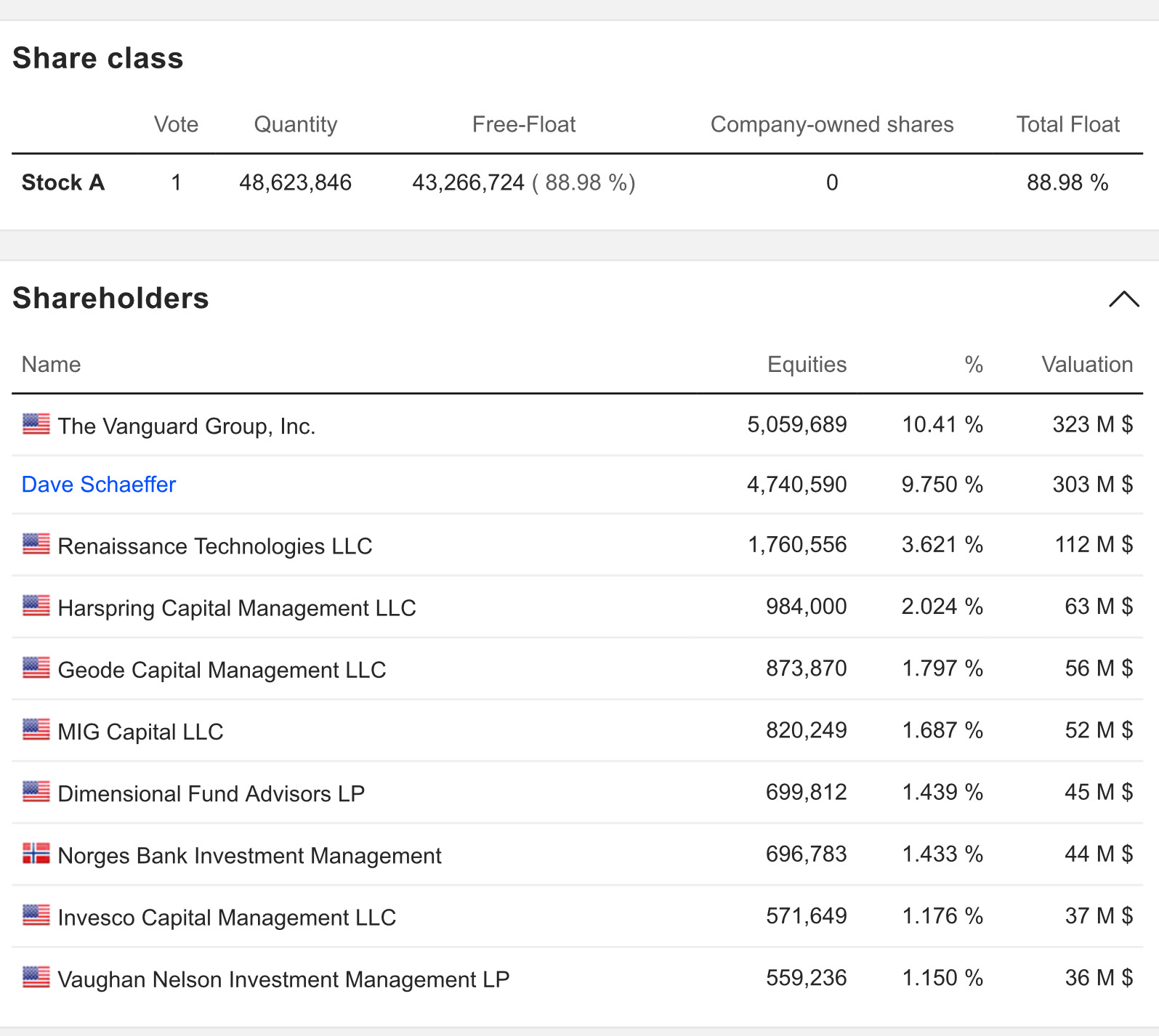Click the Equities column header
This screenshot has width=1159, height=1036.
click(x=807, y=365)
